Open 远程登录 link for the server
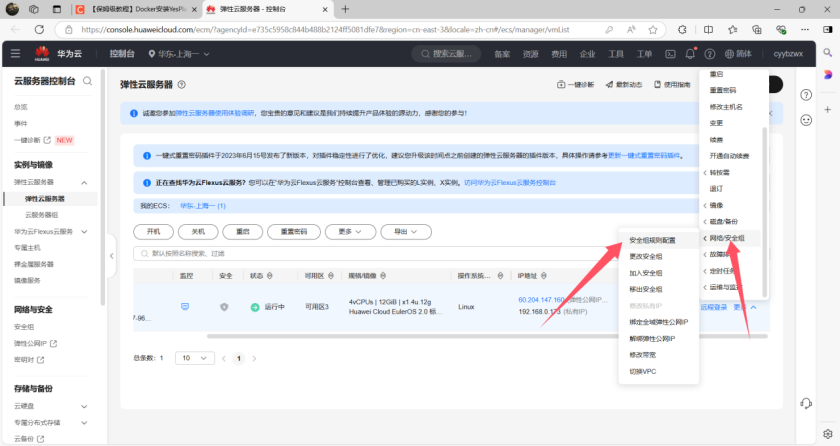Viewport: 840px width, 446px height. [714, 307]
